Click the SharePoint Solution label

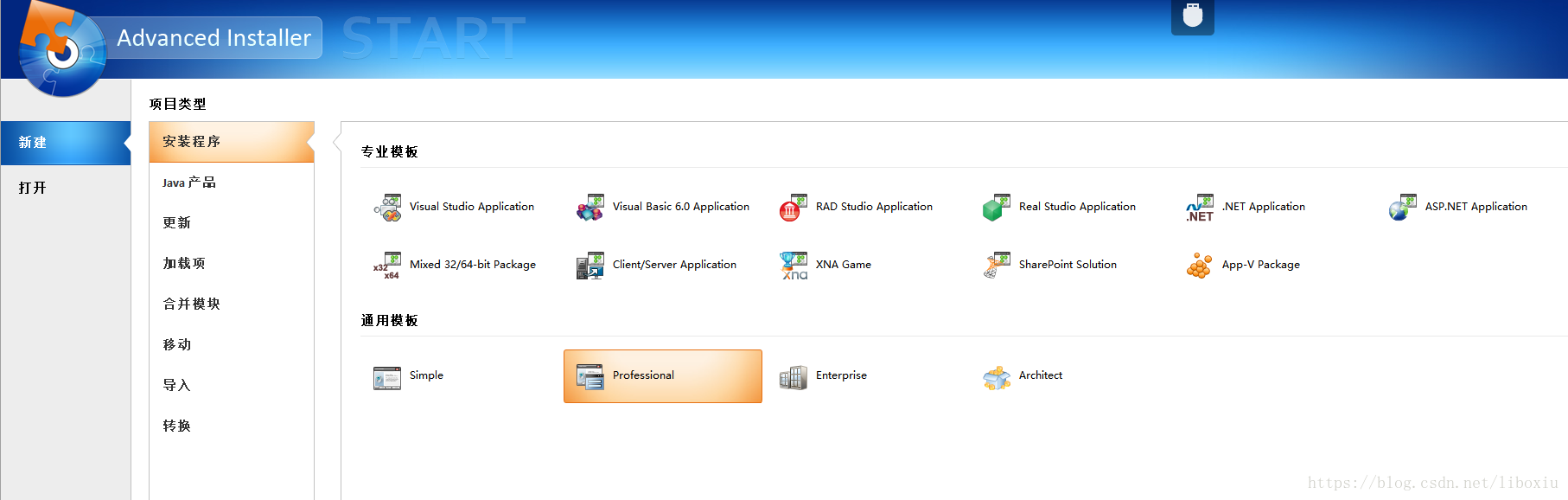pyautogui.click(x=1068, y=265)
